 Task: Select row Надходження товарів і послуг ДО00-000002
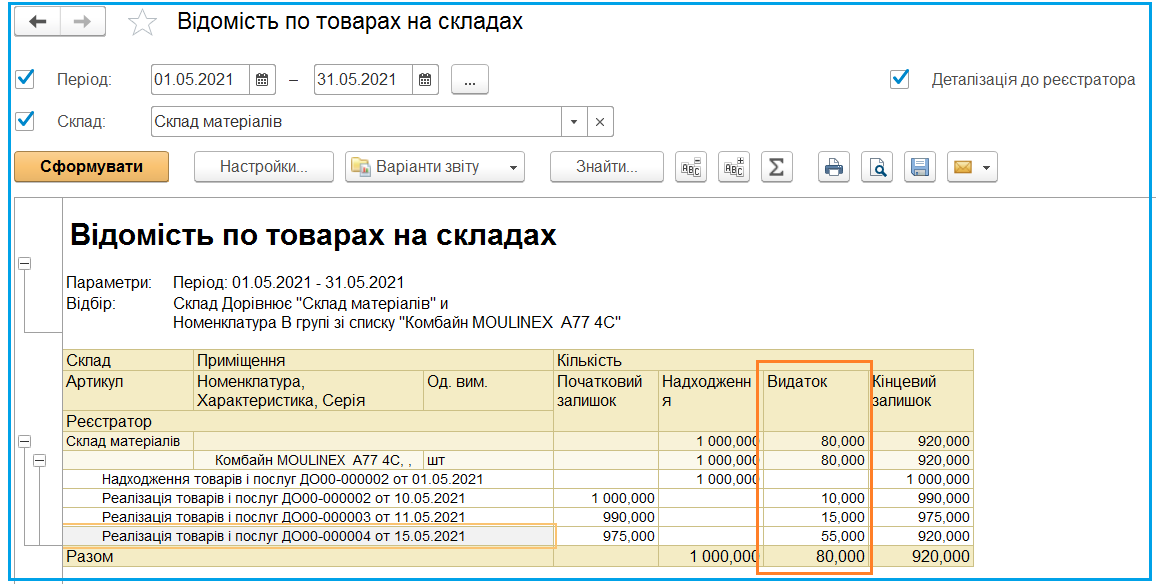click(308, 479)
